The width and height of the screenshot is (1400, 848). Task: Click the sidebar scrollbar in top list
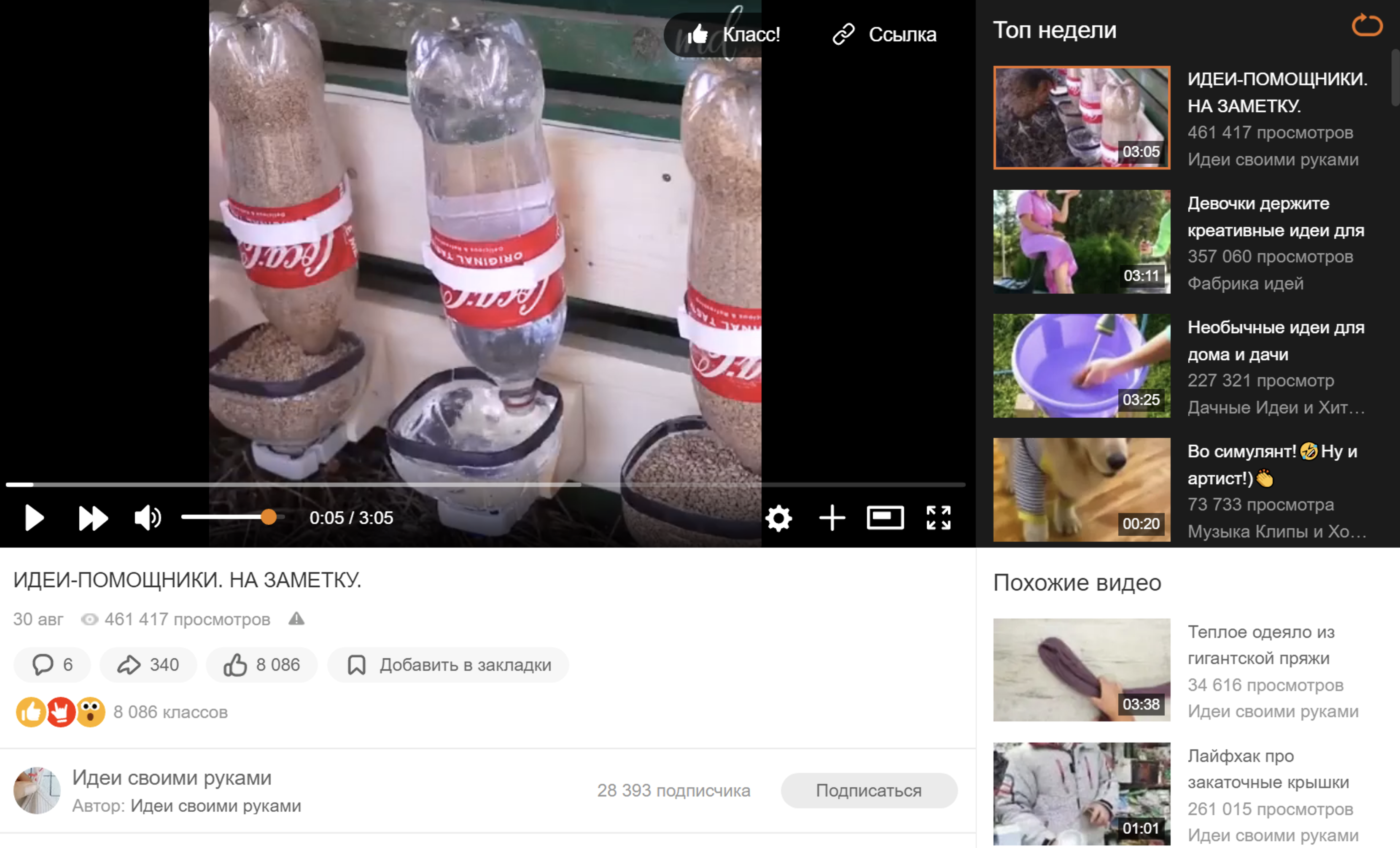[1395, 78]
